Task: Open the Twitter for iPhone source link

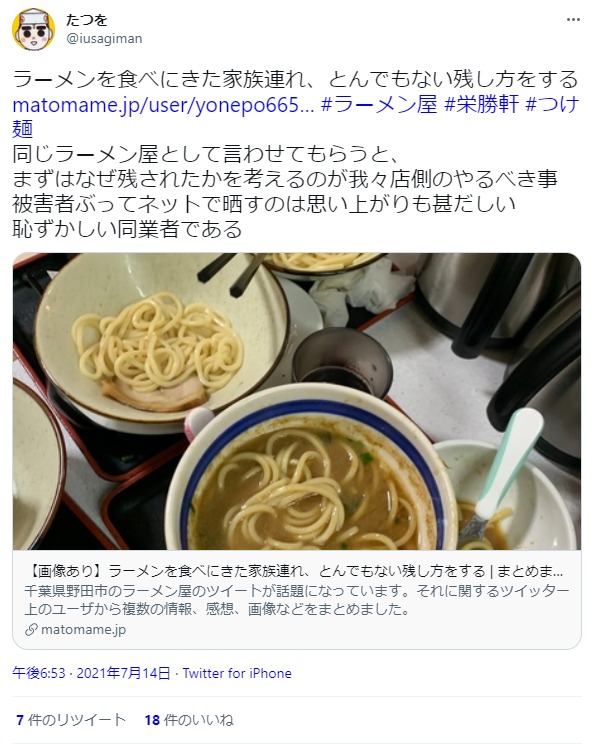Action: [x=237, y=673]
